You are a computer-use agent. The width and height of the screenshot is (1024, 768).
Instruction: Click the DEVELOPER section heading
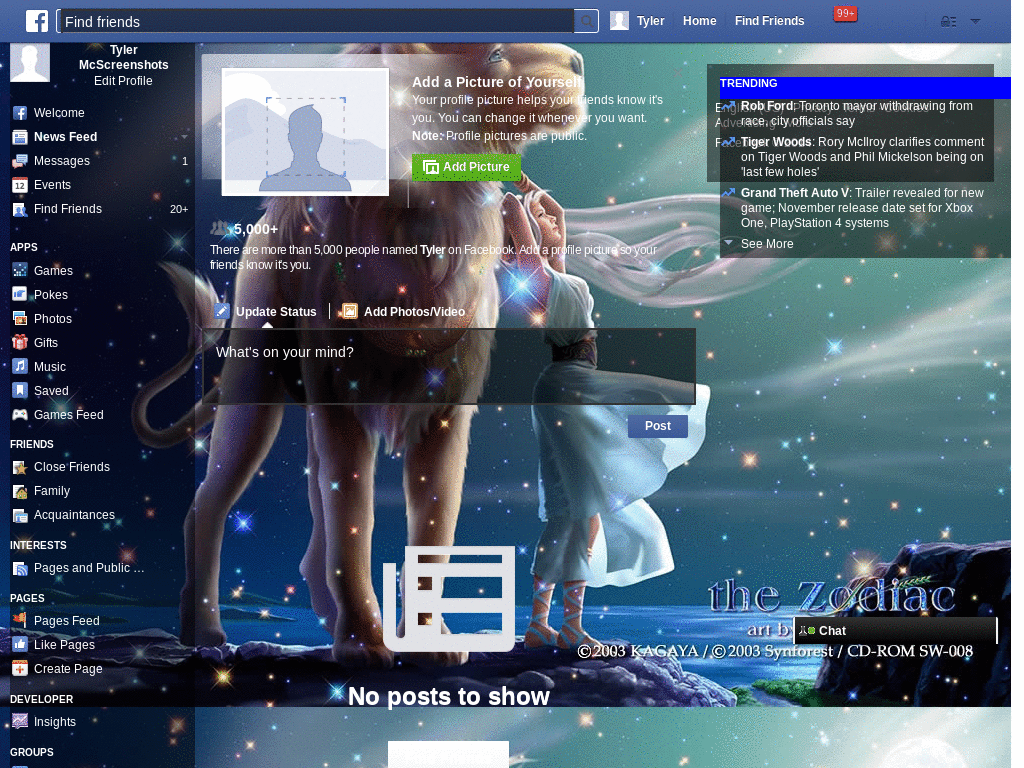coord(42,699)
